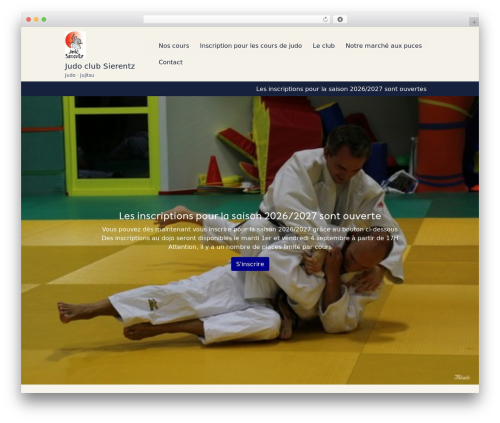Screen dimensions: 500x423
Task: Click the Judo · Jujitsu tagline text
Action: tap(79, 75)
